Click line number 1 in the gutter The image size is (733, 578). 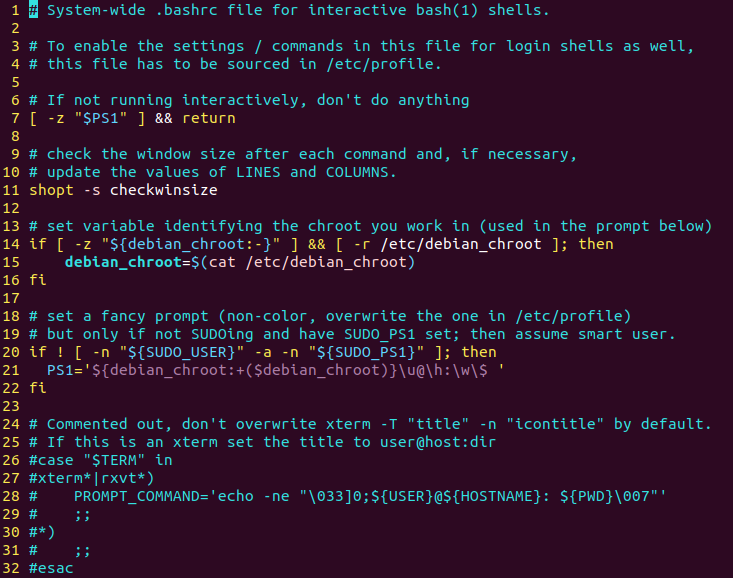pos(15,10)
